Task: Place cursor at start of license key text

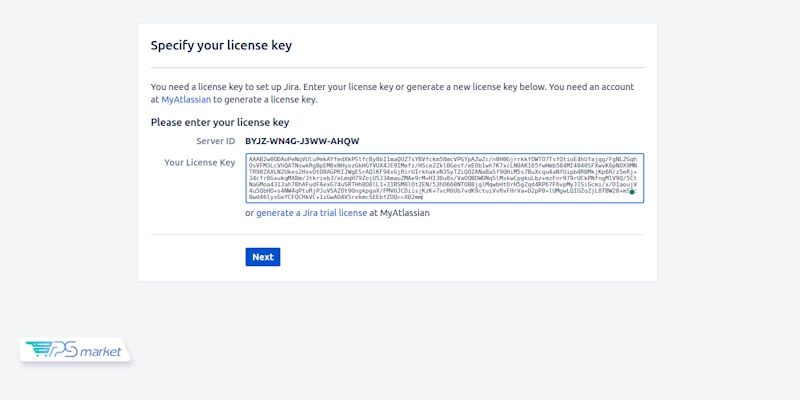Action: click(x=249, y=159)
